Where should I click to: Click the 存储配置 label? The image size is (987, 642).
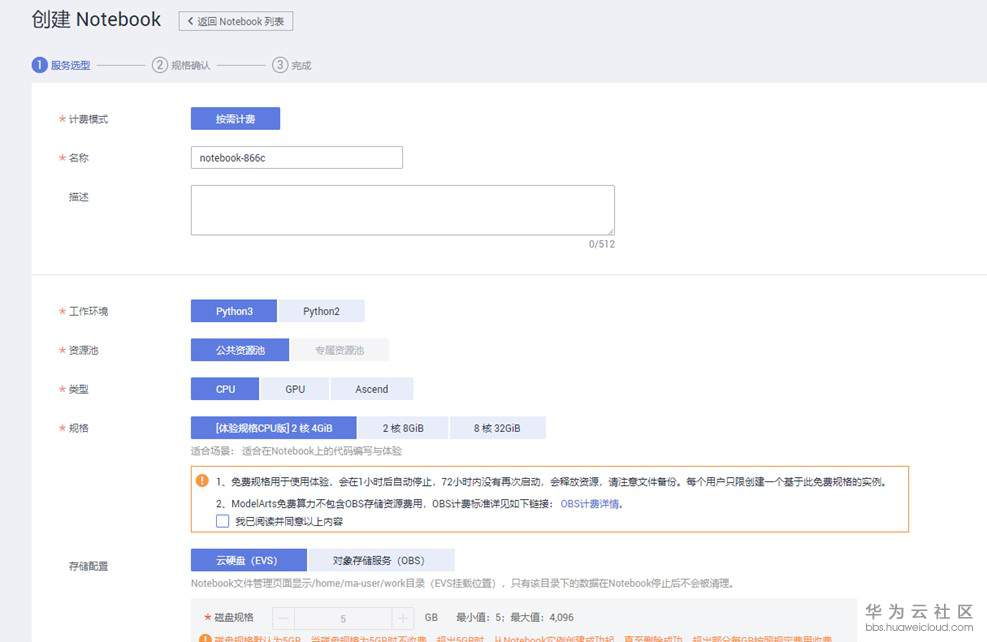88,566
